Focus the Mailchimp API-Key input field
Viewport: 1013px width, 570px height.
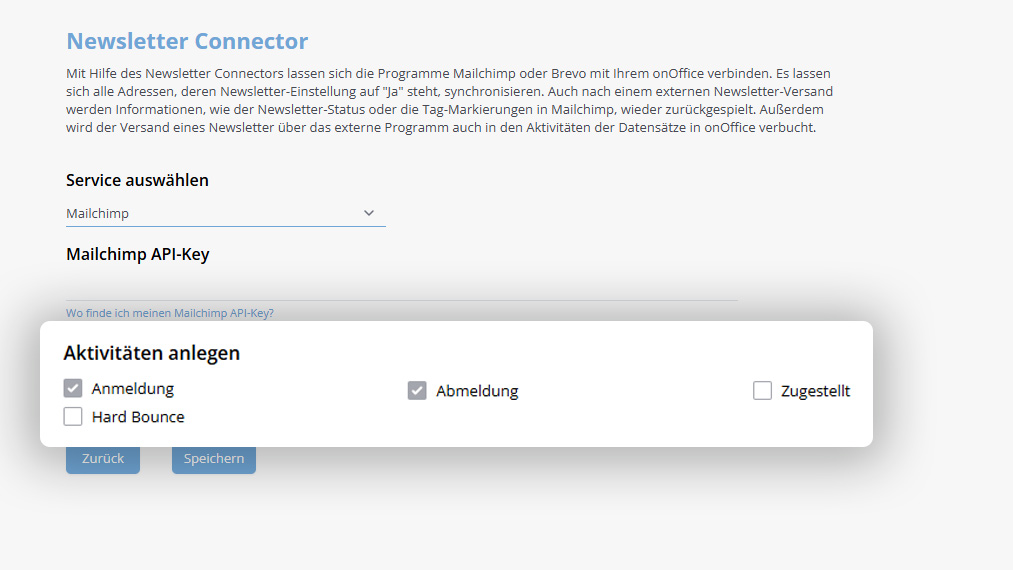click(402, 287)
